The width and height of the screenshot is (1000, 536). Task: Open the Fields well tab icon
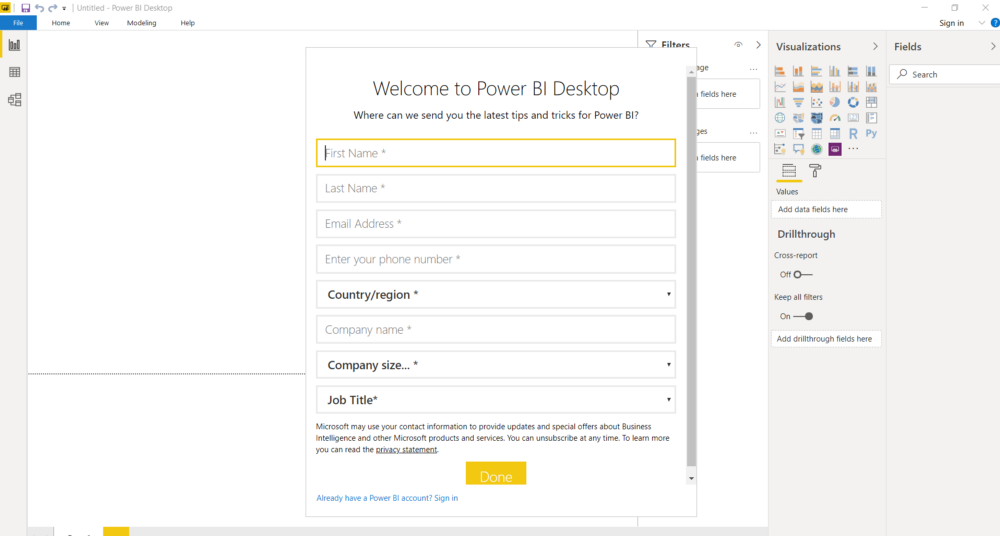click(789, 171)
